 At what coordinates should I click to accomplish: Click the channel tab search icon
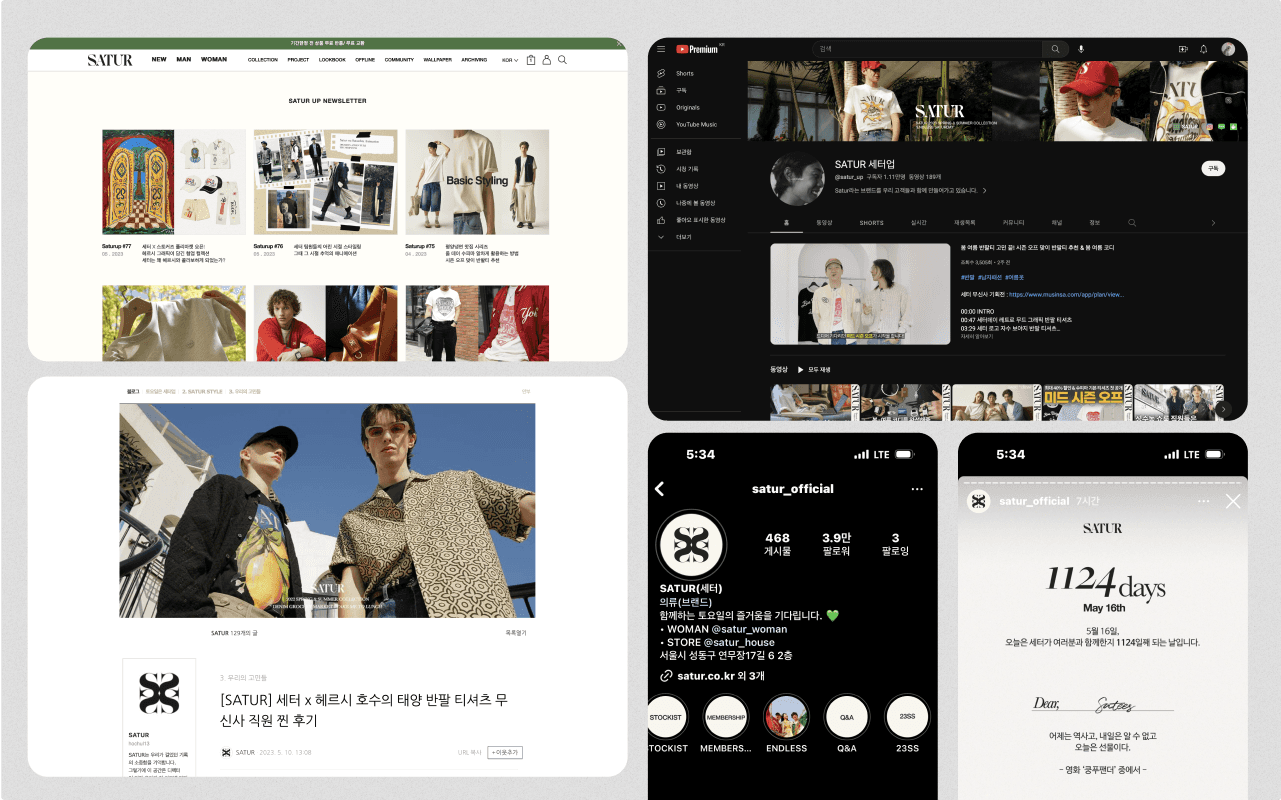pos(1132,222)
